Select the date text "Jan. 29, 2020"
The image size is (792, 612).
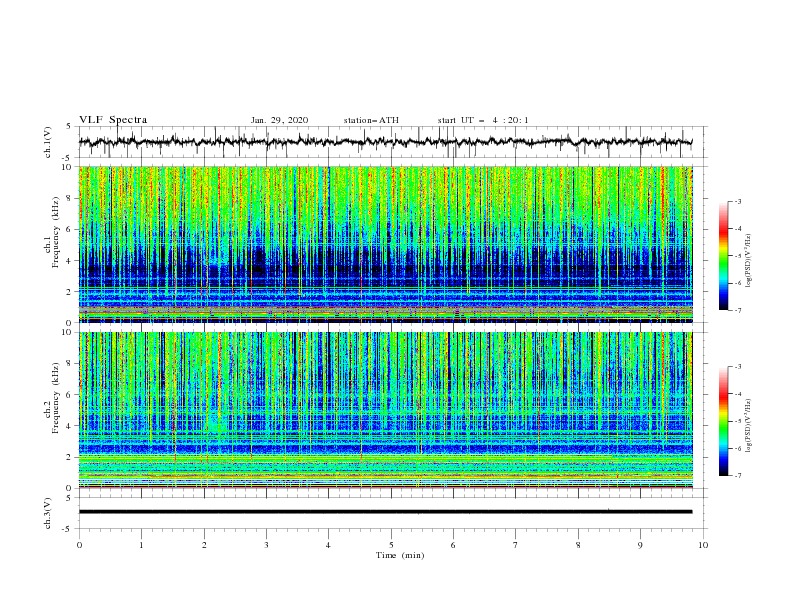pos(279,120)
